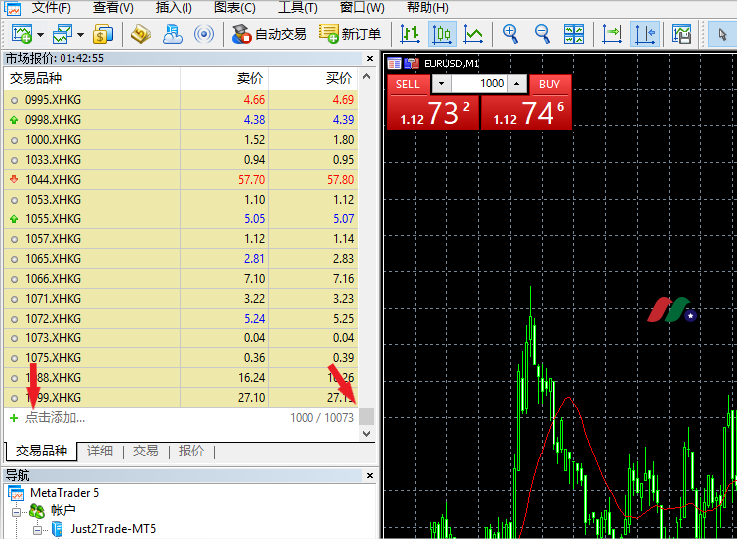Toggle chart auto-scroll to latest bar
Image resolution: width=737 pixels, height=539 pixels.
point(612,34)
